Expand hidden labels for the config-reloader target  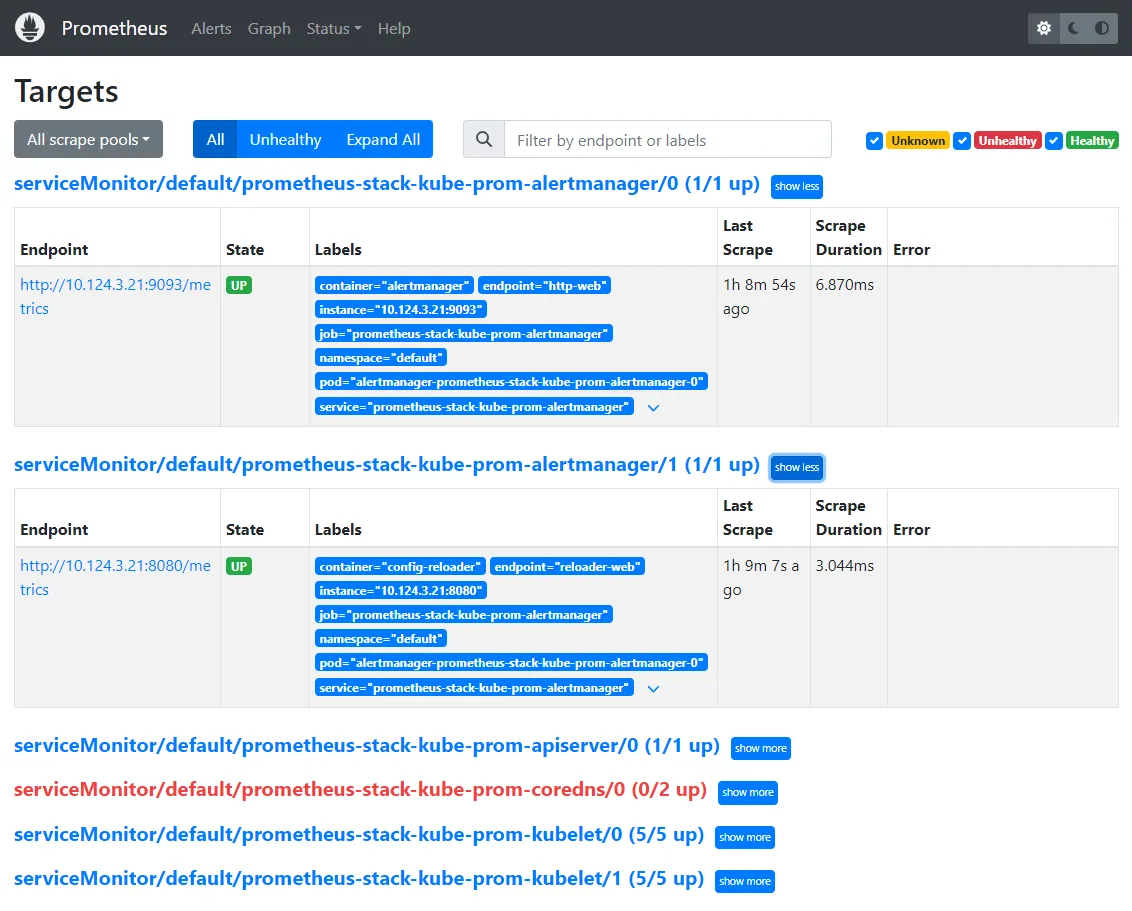[x=653, y=687]
